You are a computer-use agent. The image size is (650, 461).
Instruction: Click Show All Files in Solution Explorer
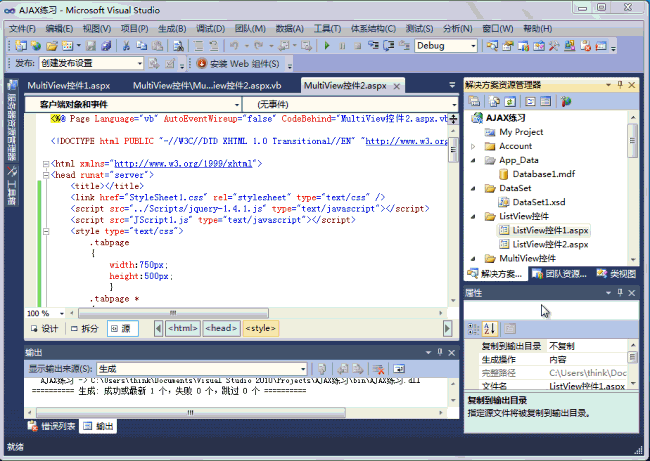tap(494, 101)
